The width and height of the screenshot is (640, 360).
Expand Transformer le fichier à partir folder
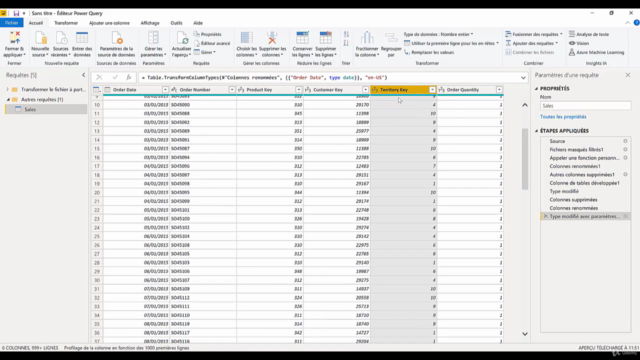tap(7, 89)
